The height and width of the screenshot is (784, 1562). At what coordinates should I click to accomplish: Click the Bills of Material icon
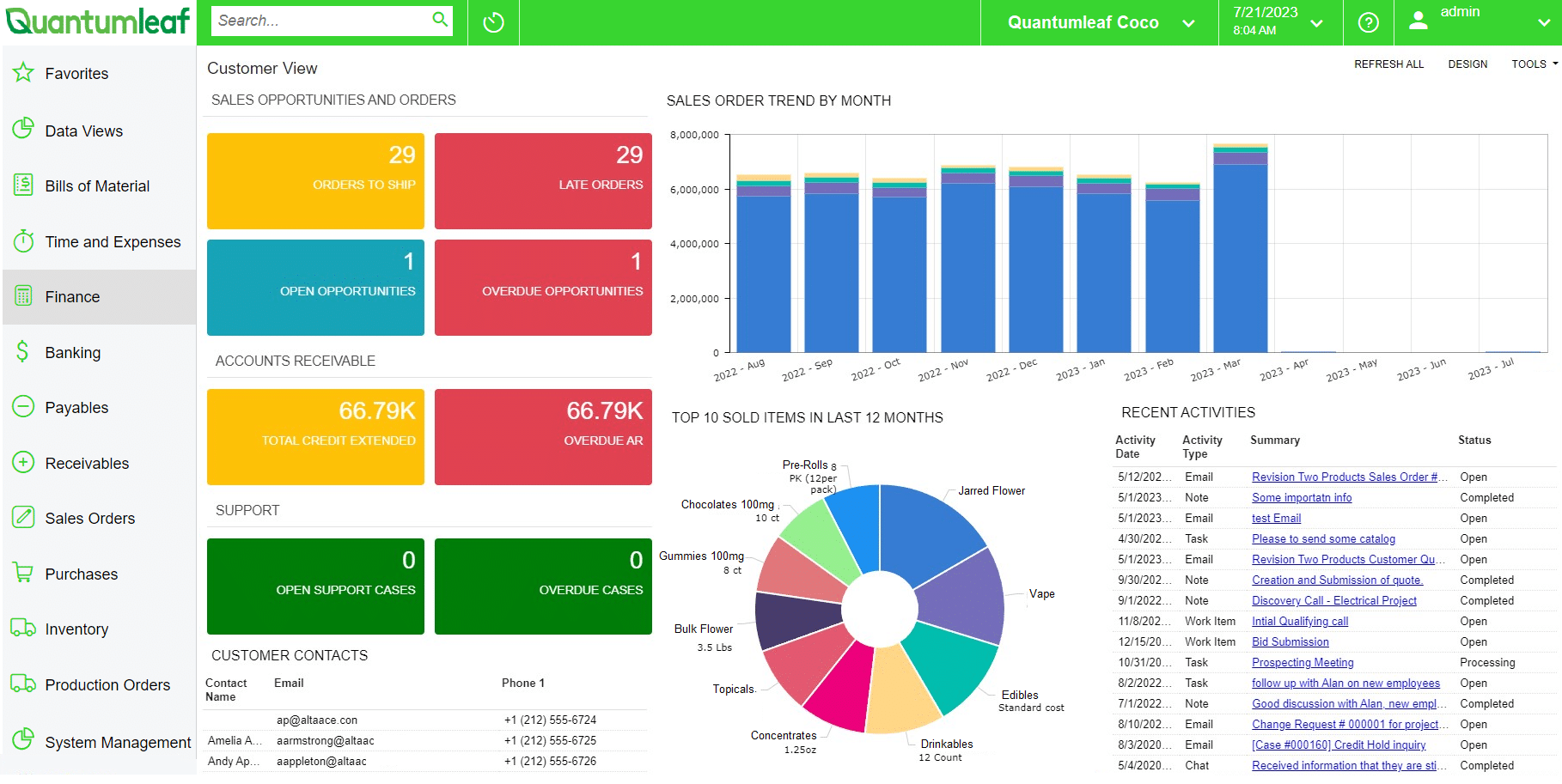(x=23, y=185)
